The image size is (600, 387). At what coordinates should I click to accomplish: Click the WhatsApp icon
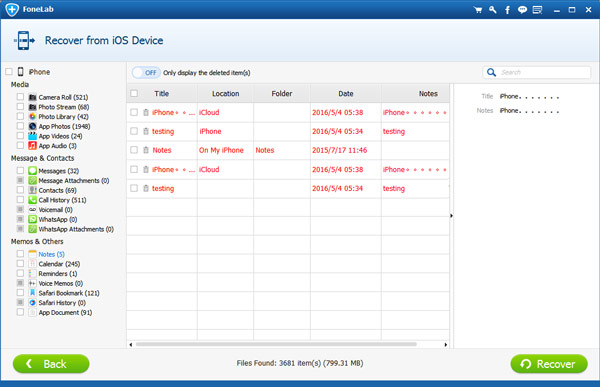pyautogui.click(x=33, y=219)
